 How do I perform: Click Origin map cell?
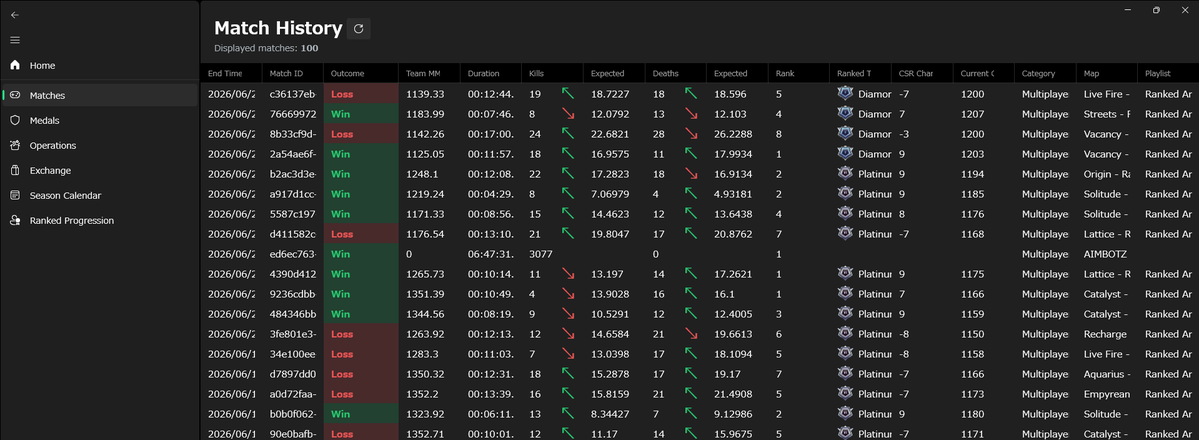[x=1106, y=174]
